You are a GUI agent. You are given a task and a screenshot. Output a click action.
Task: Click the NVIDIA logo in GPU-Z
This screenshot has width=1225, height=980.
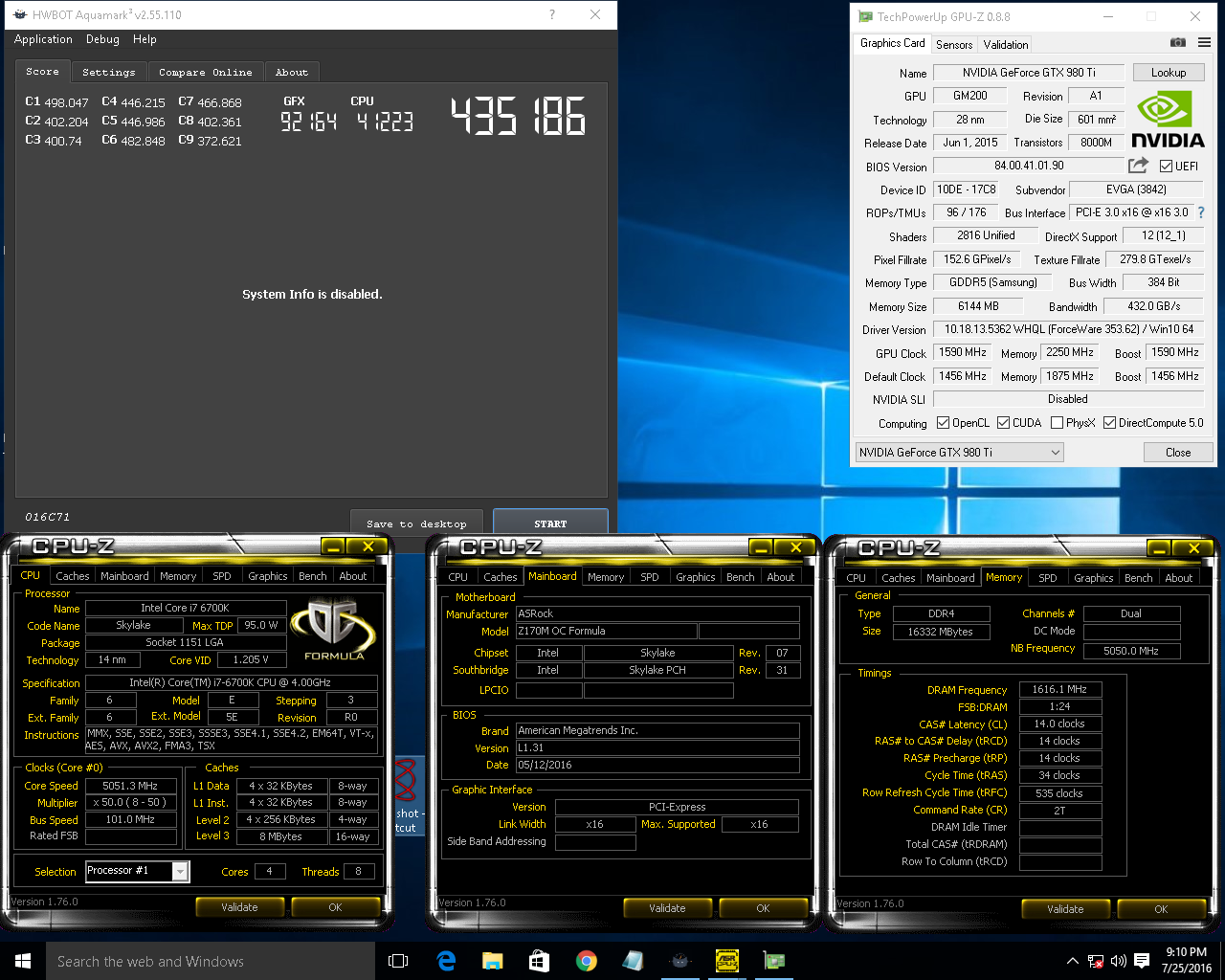[x=1168, y=120]
